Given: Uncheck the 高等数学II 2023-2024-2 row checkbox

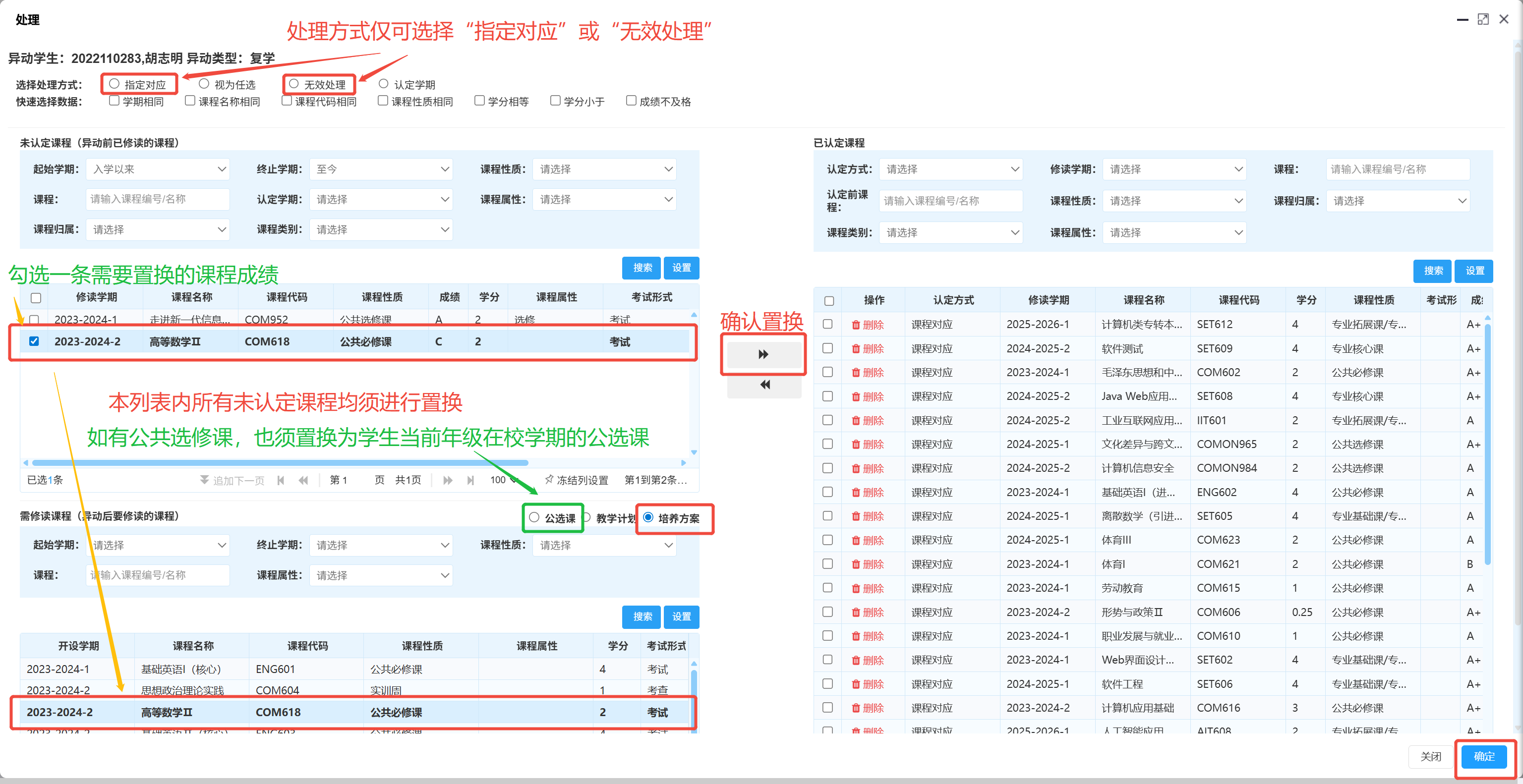Looking at the screenshot, I should tap(34, 341).
